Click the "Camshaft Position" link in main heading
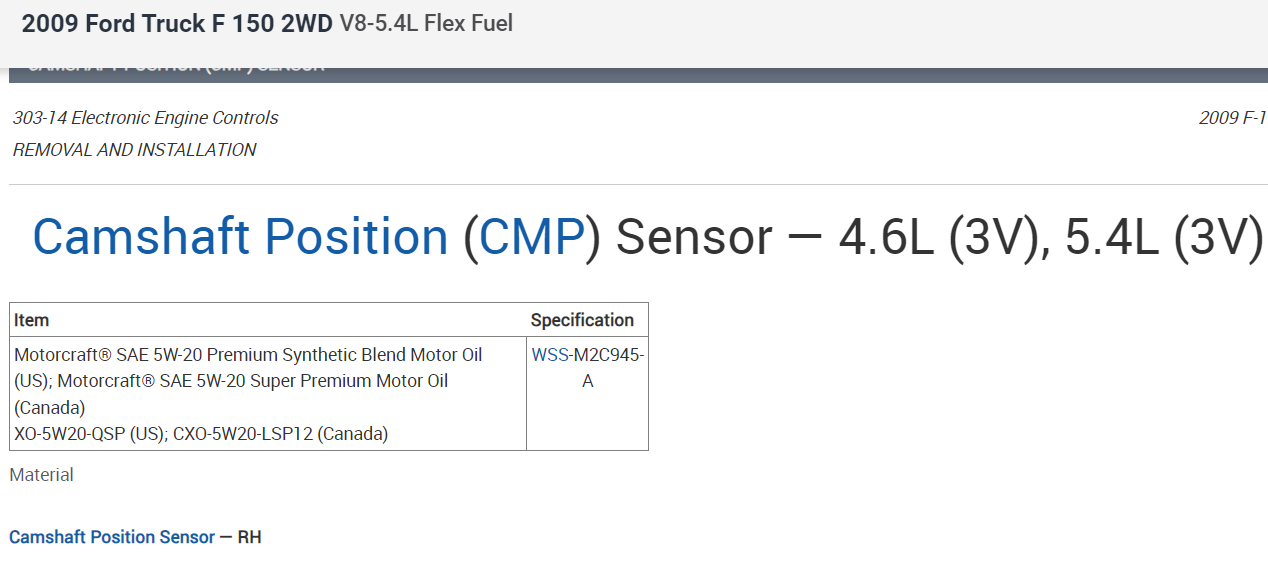This screenshot has width=1268, height=568. (x=240, y=237)
